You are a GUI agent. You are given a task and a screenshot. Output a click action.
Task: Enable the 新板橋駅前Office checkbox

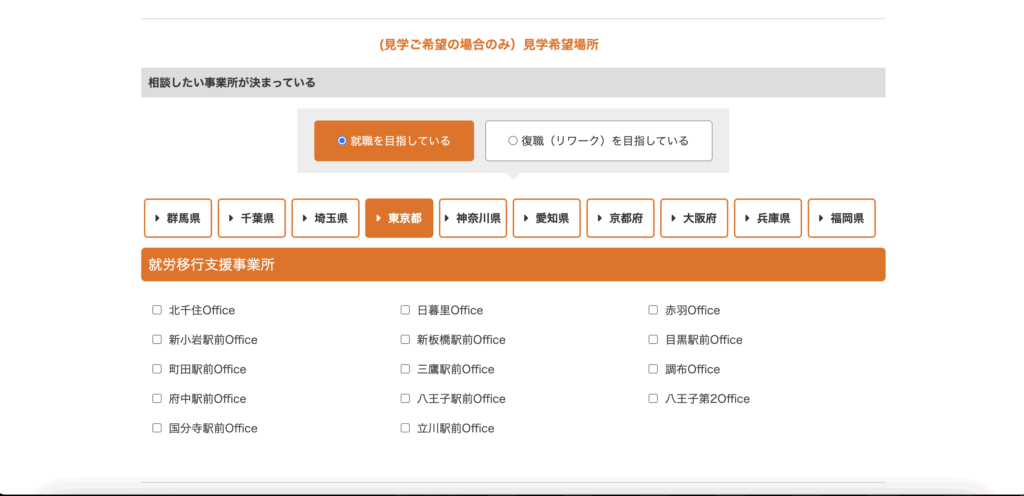click(405, 339)
